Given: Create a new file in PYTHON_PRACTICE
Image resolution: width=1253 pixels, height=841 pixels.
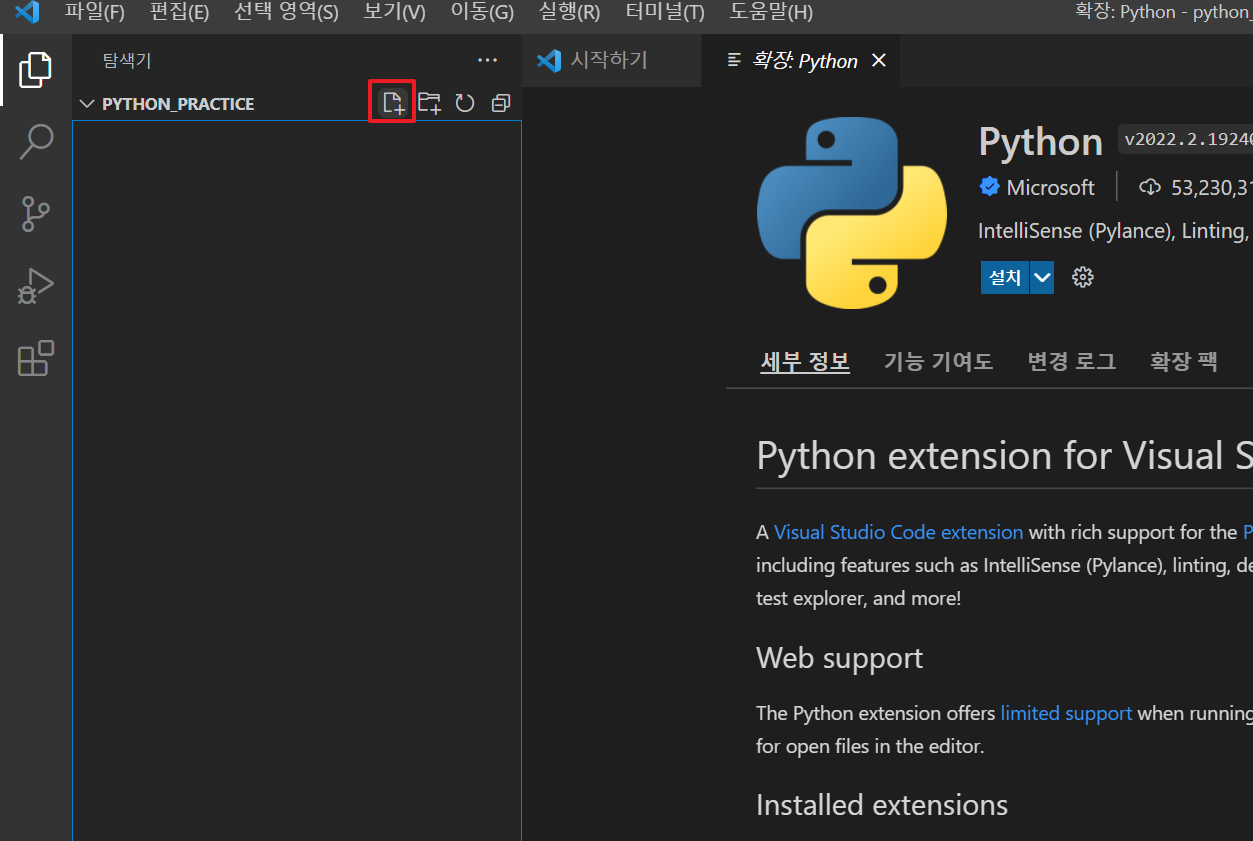Looking at the screenshot, I should click(393, 103).
